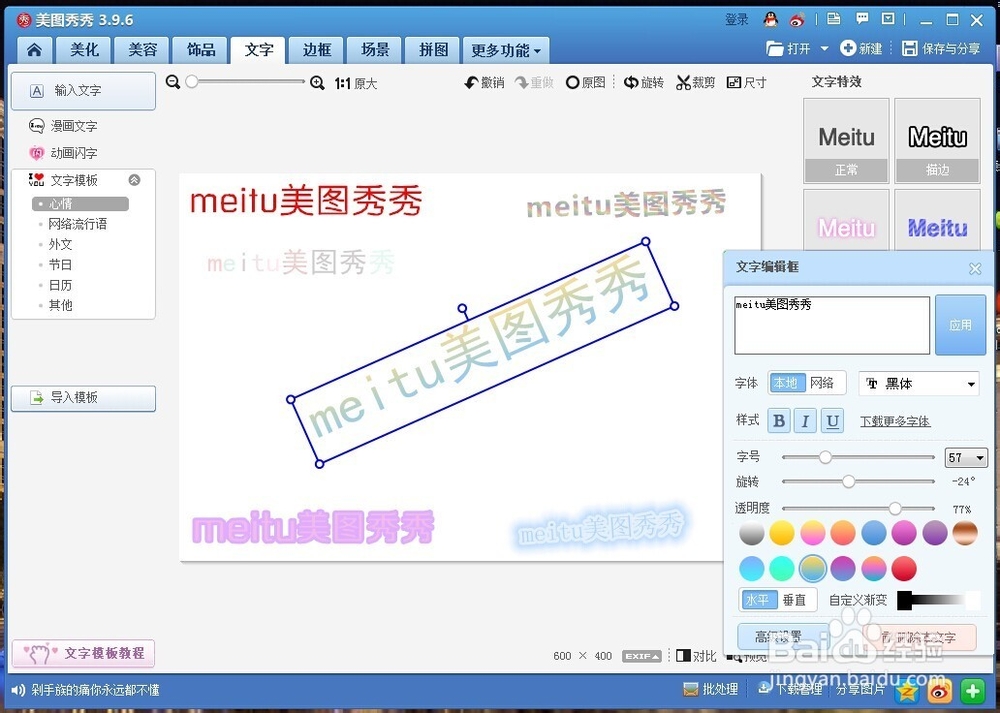The width and height of the screenshot is (1000, 713).
Task: Toggle underline style for the text
Action: (x=834, y=420)
